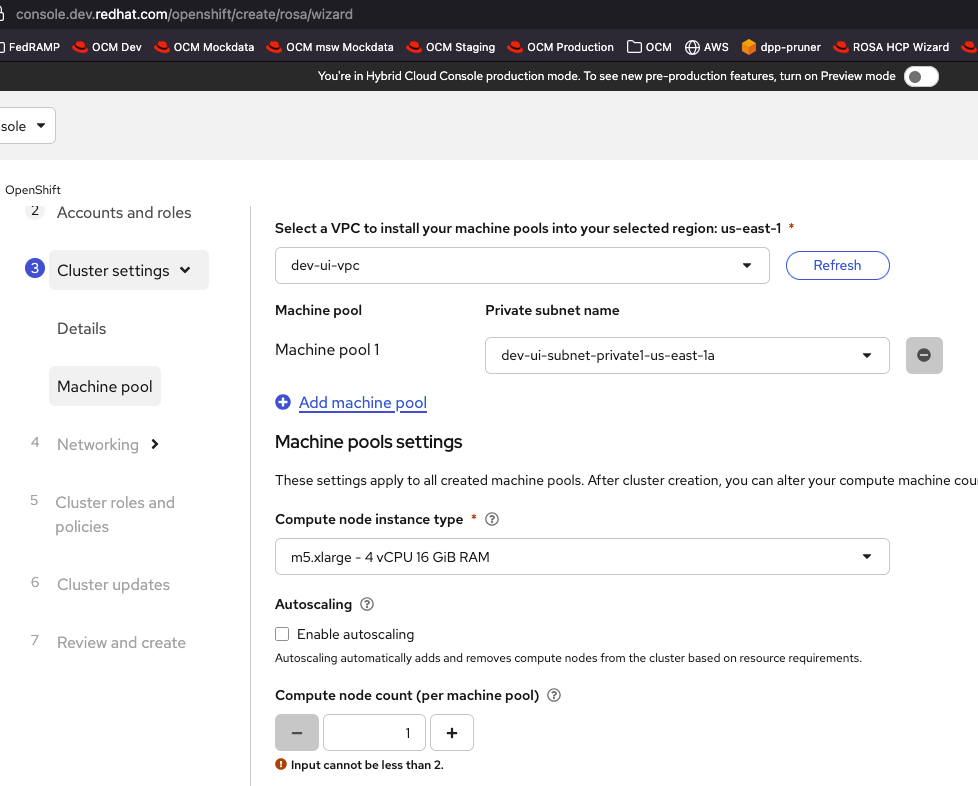This screenshot has height=786, width=978.
Task: Open the VPC dropdown showing dev-ui-vpc
Action: click(x=522, y=266)
